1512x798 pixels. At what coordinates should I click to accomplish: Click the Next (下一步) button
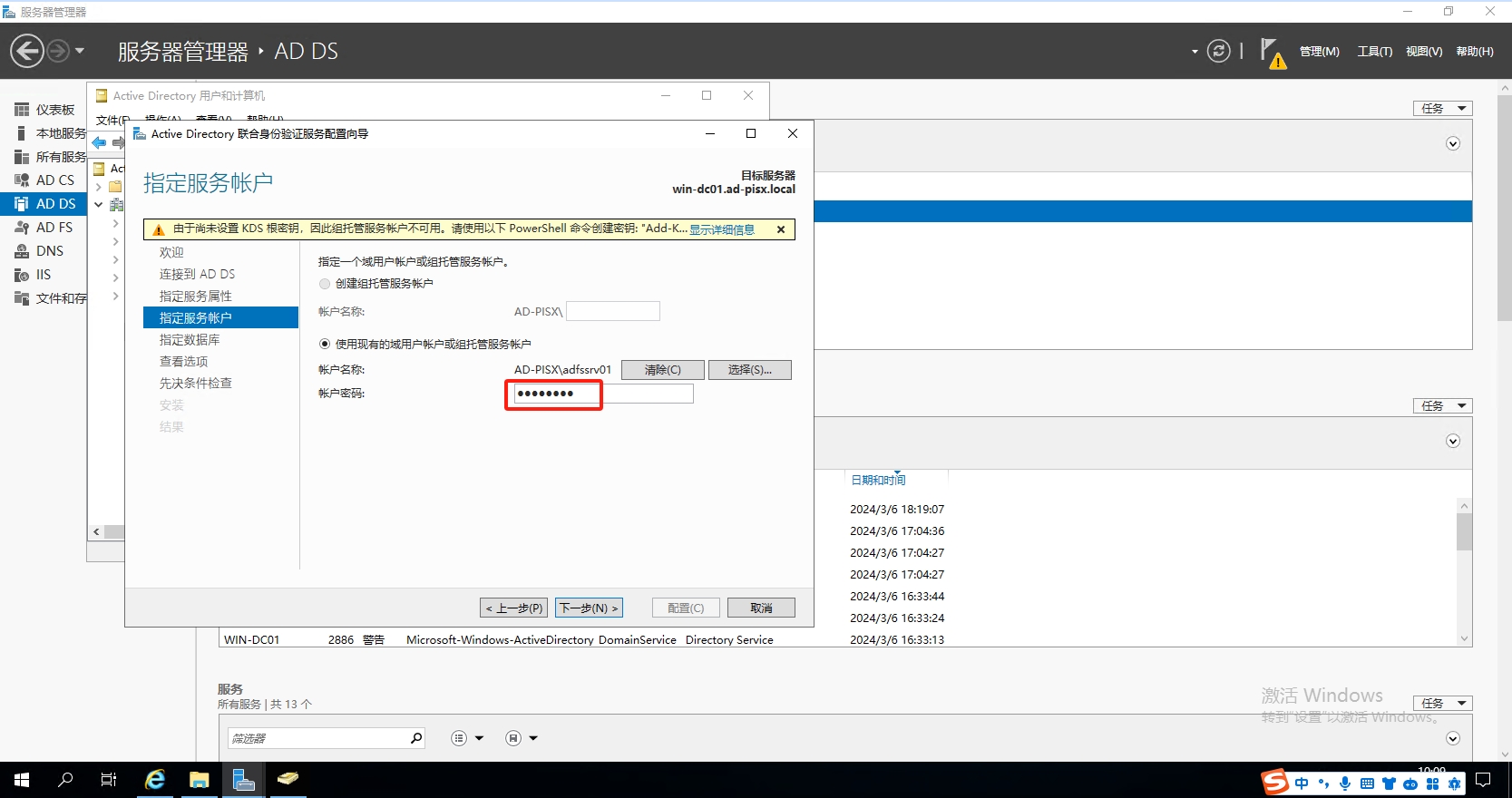pos(589,608)
